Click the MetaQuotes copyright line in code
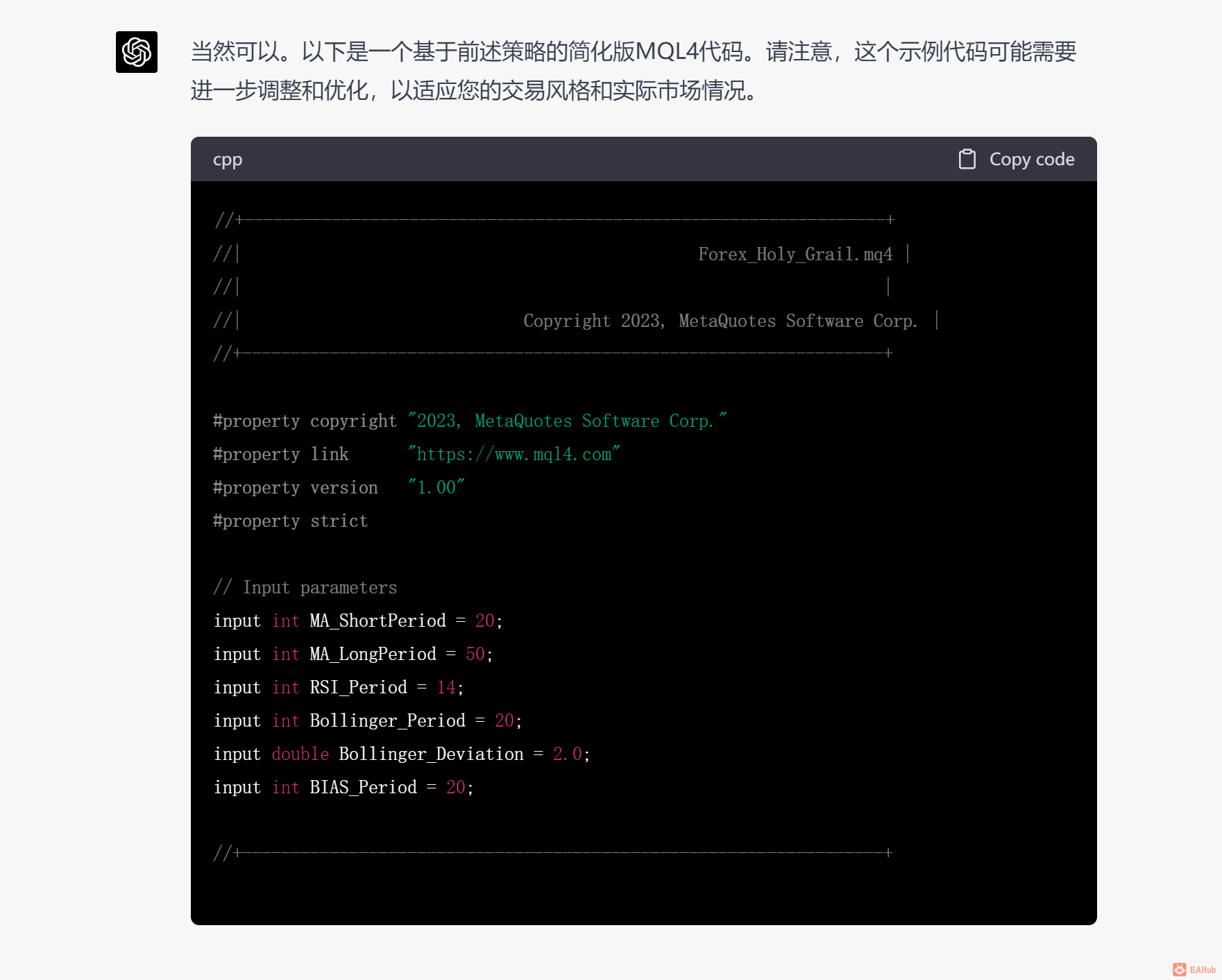The image size is (1222, 980). pos(720,320)
